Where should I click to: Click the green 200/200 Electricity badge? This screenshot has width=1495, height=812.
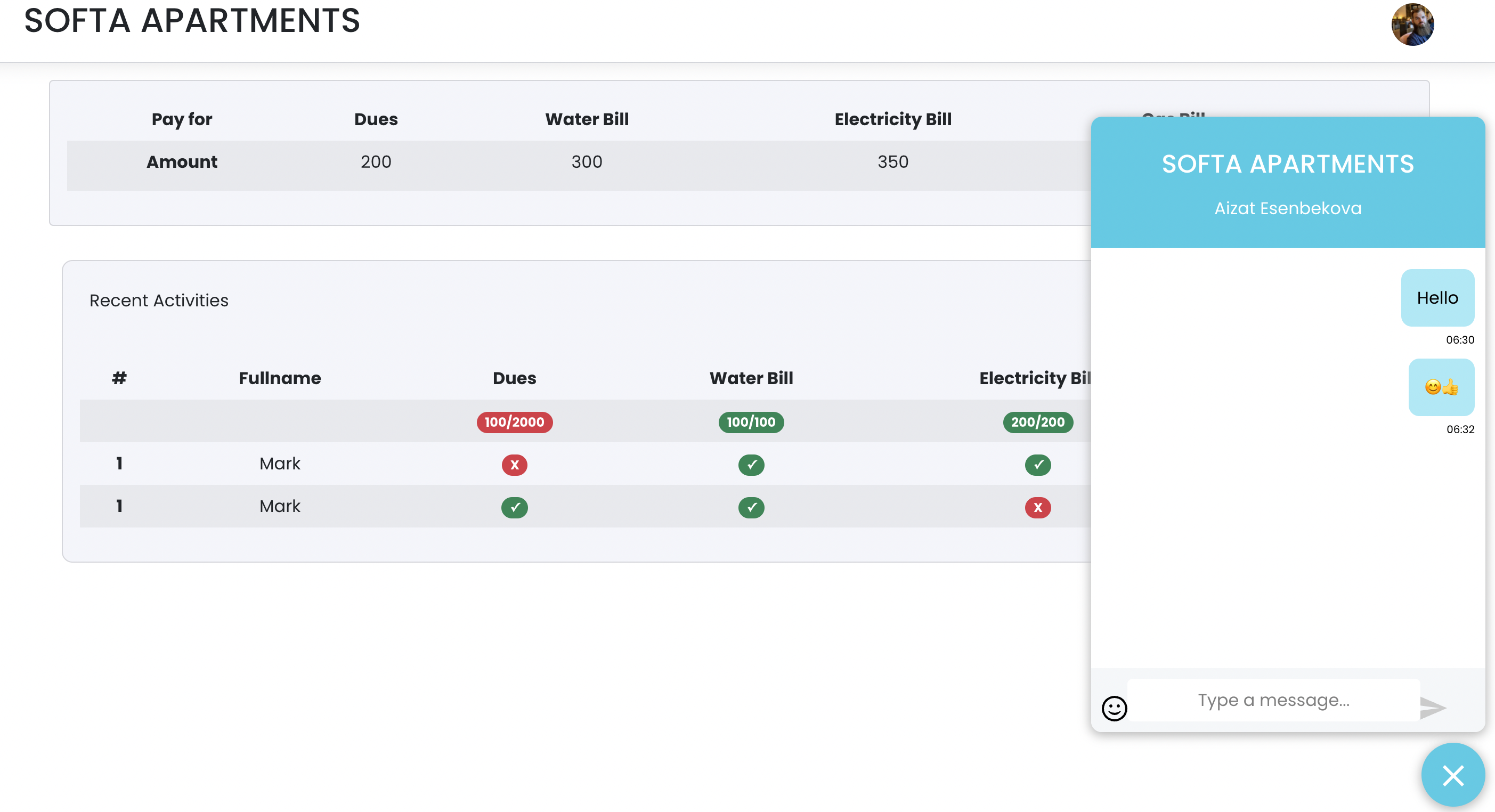[x=1038, y=422]
